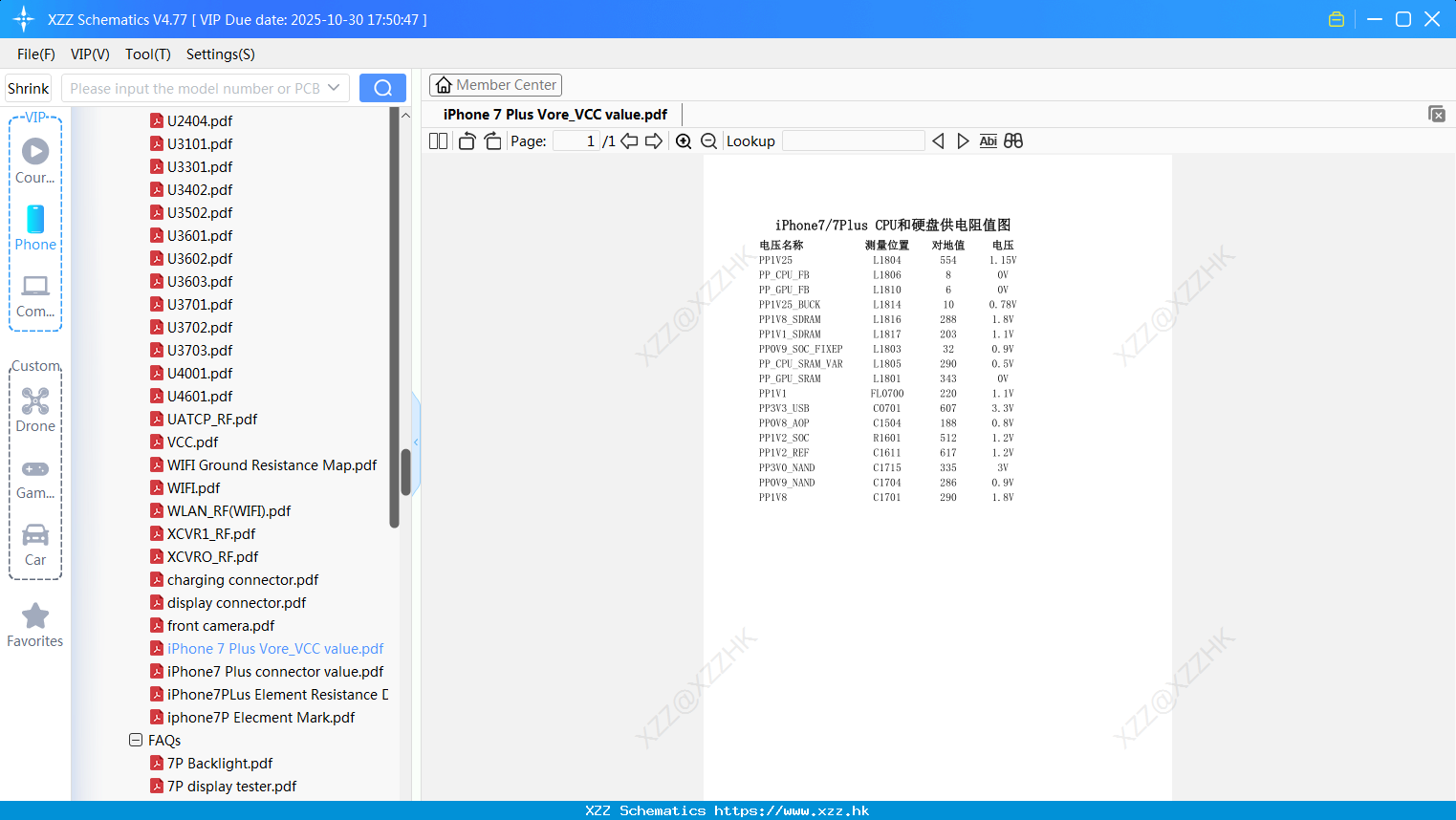Go to previous page arrow
Viewport: 1456px width, 820px height.
[629, 140]
